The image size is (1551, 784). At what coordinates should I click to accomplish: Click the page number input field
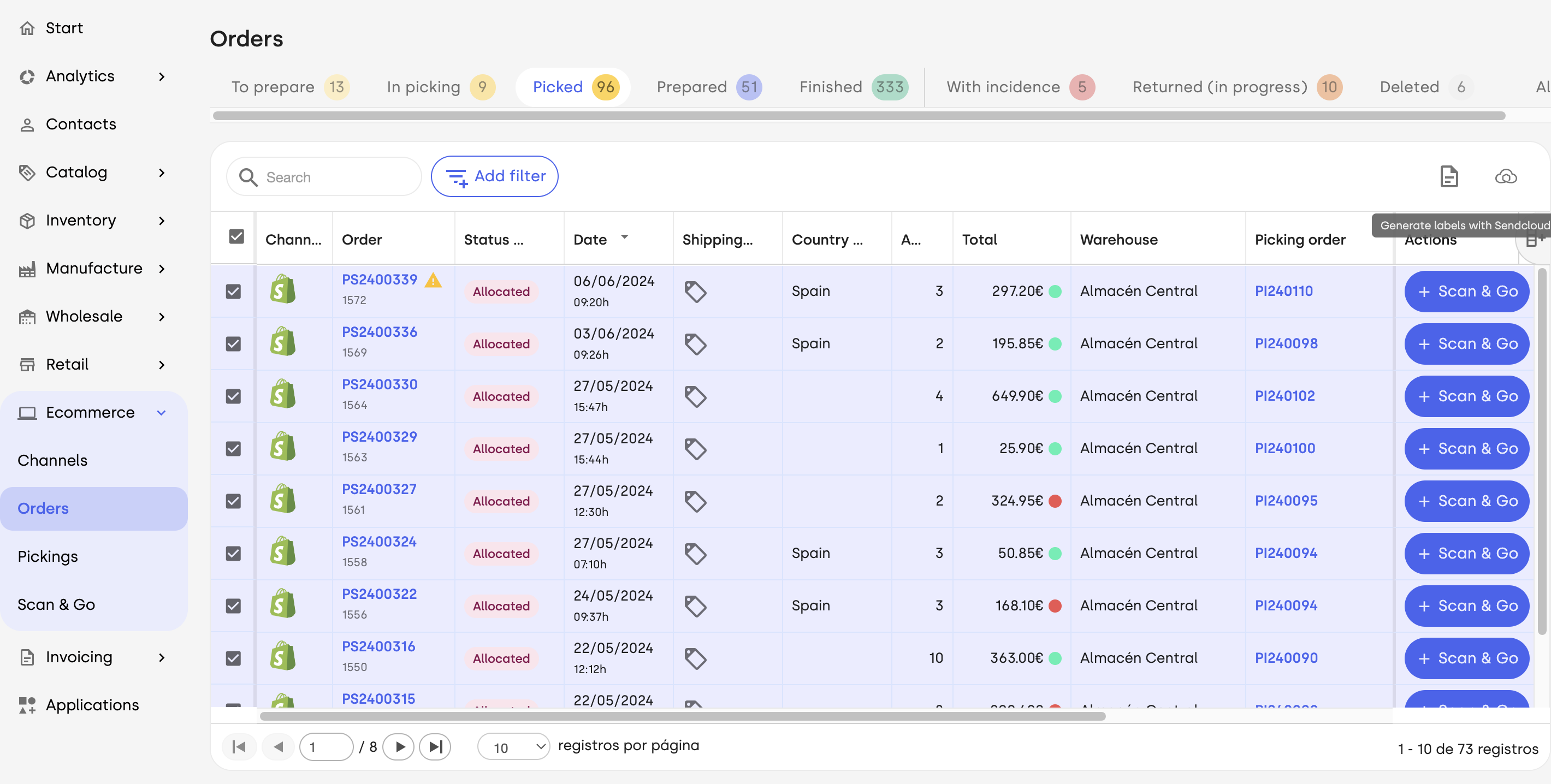(x=325, y=747)
